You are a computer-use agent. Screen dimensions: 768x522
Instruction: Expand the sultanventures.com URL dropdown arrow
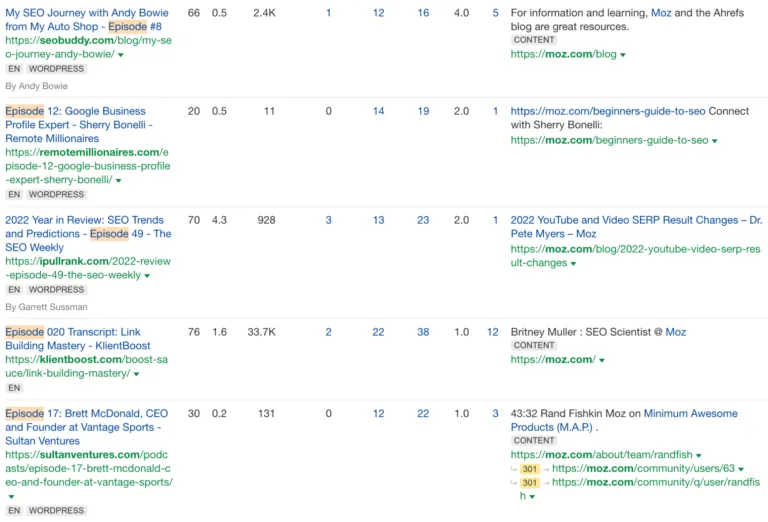coord(11,497)
